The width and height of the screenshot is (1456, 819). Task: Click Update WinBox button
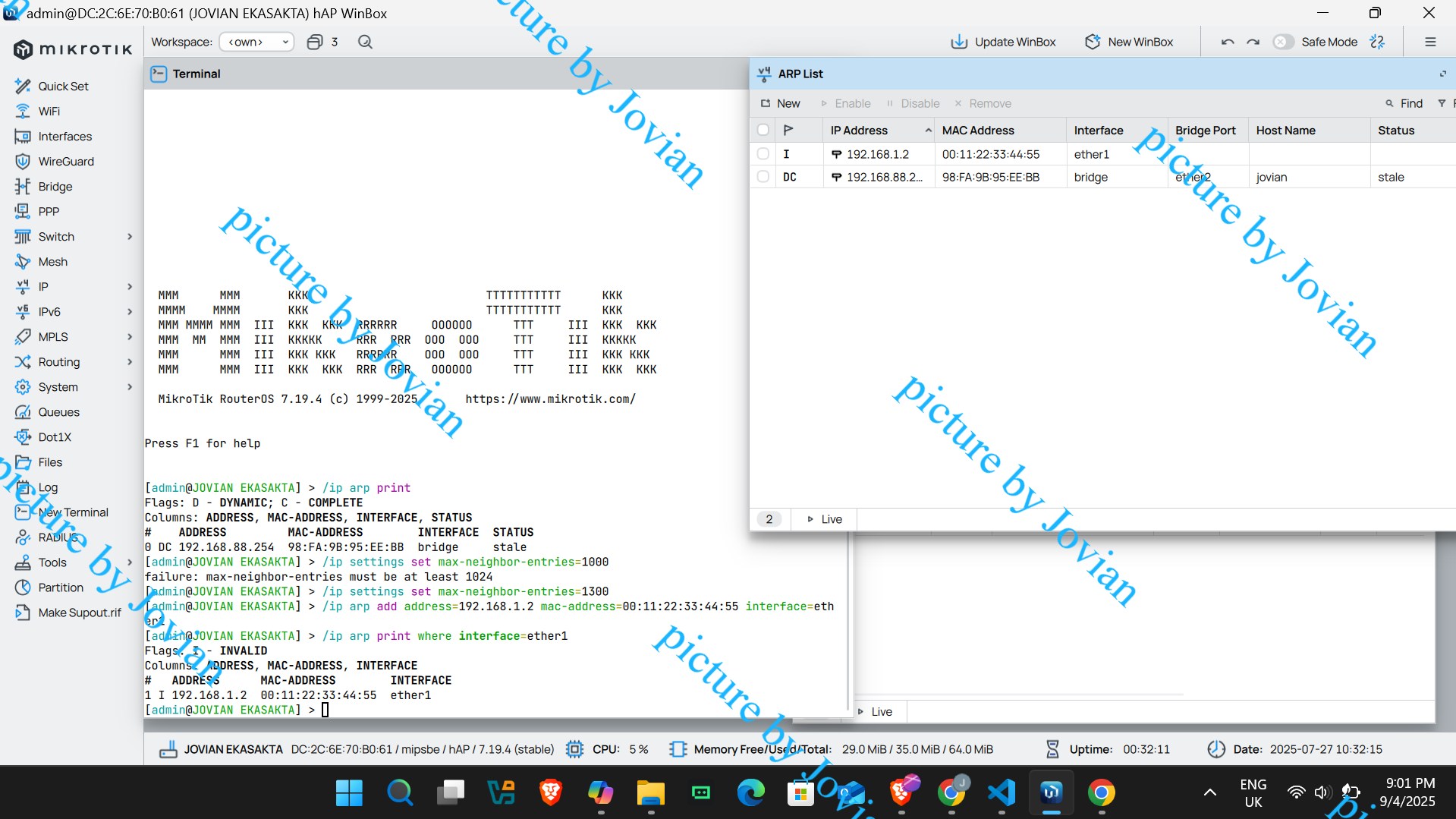click(x=1003, y=42)
